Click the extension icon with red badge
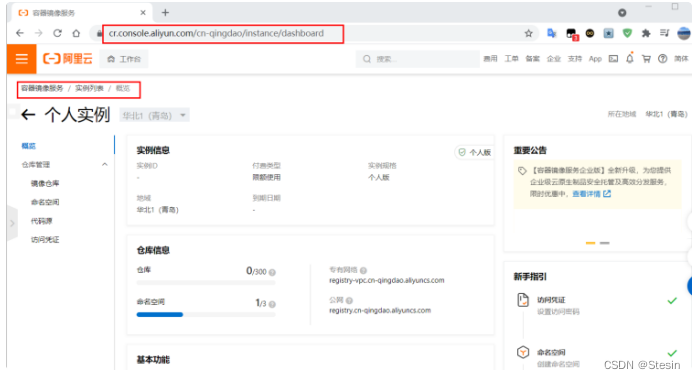This screenshot has width=695, height=379. pos(571,34)
